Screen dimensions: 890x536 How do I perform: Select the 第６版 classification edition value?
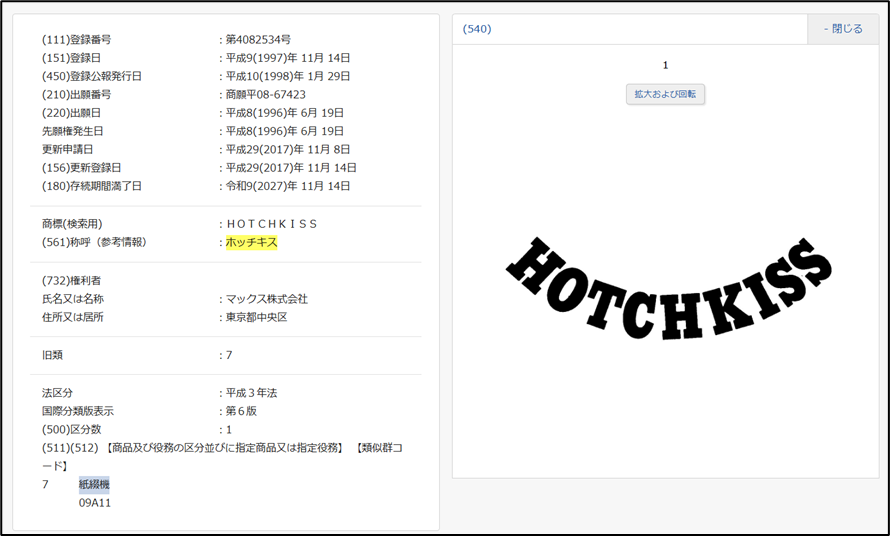click(x=241, y=411)
